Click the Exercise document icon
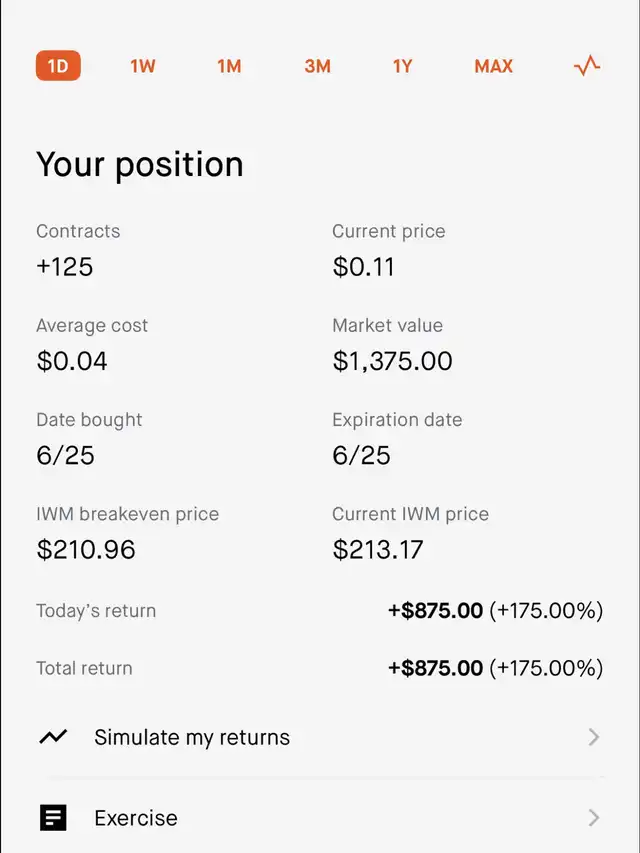The image size is (640, 853). point(53,818)
